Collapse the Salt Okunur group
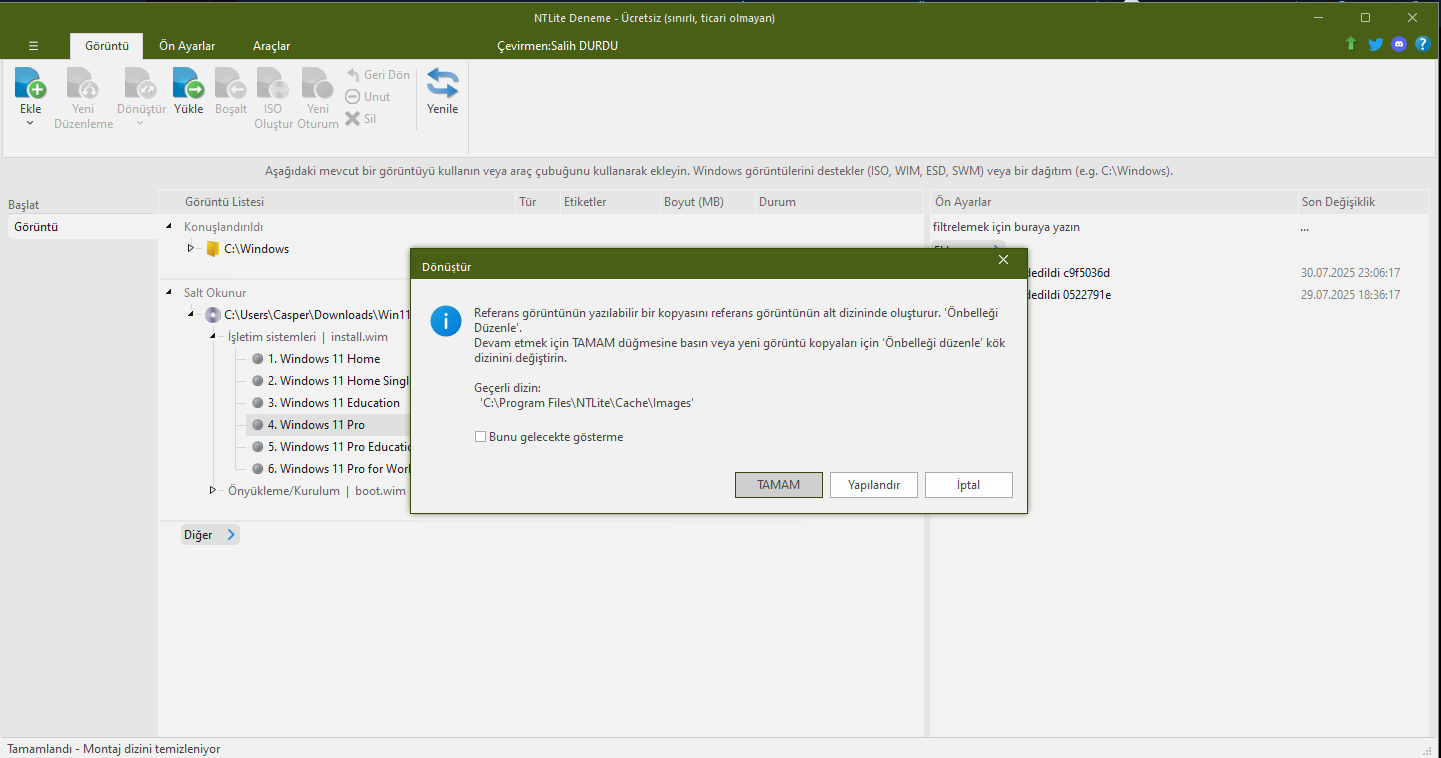The image size is (1441, 758). 169,293
